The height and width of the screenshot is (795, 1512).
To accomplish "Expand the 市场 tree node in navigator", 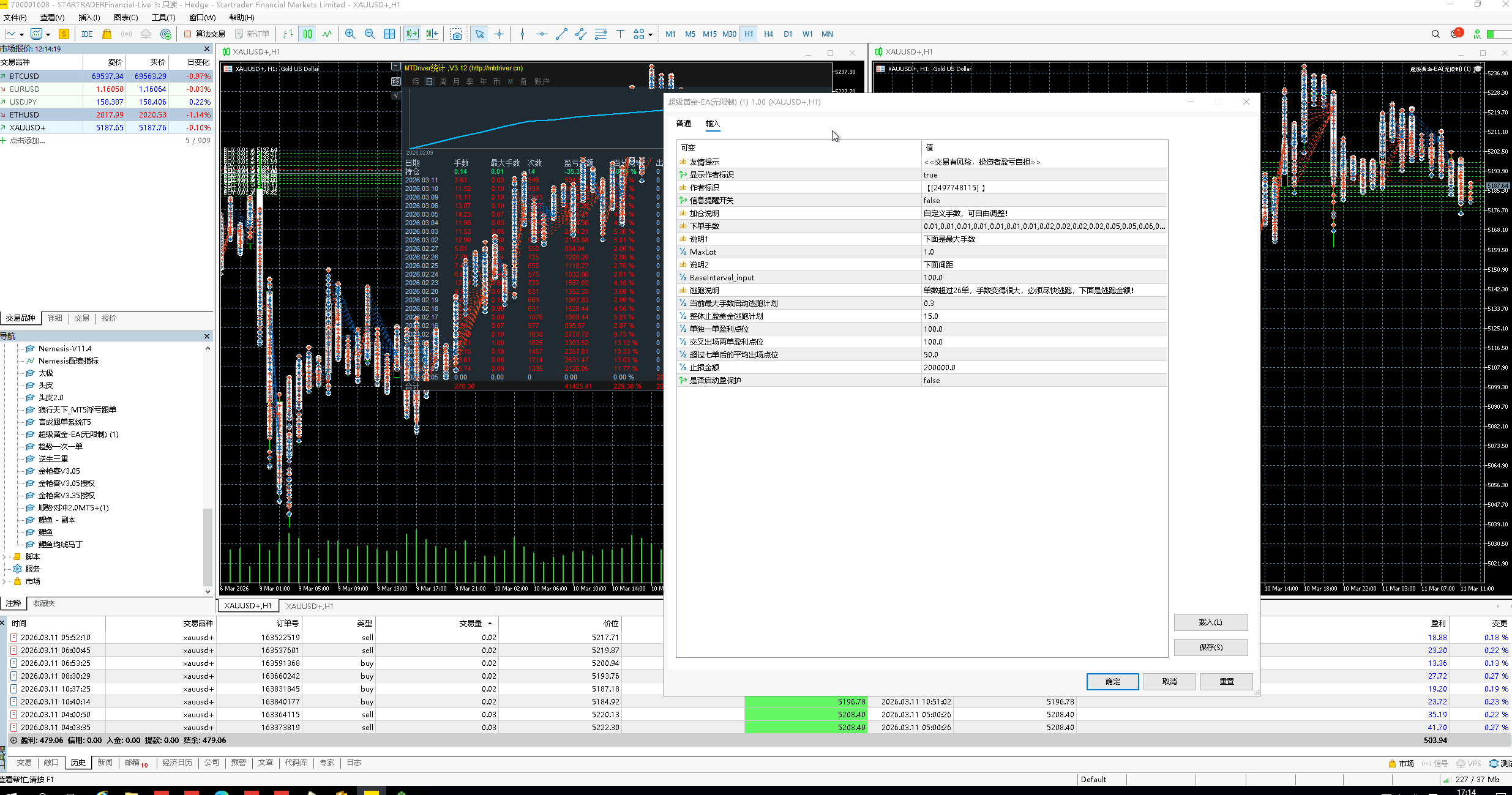I will (x=5, y=581).
